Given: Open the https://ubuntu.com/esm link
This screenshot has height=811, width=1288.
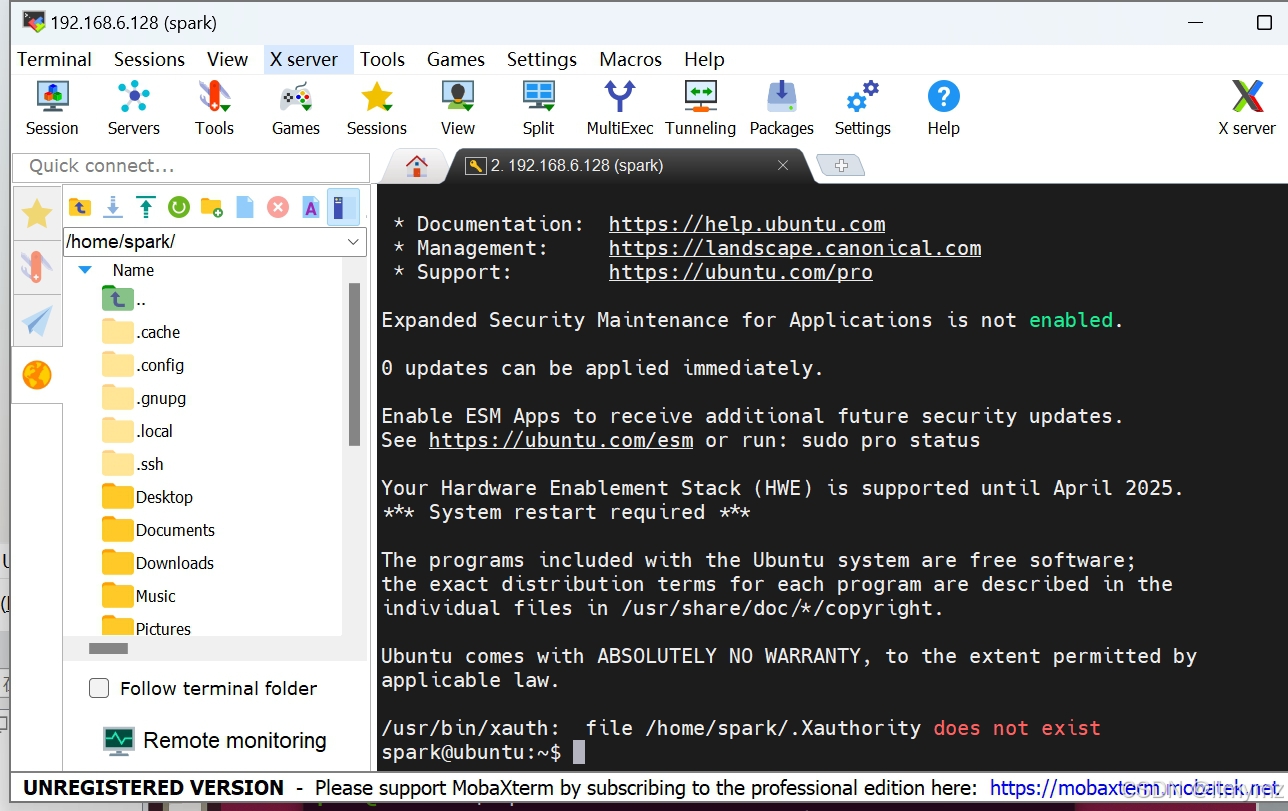Looking at the screenshot, I should click(x=561, y=440).
